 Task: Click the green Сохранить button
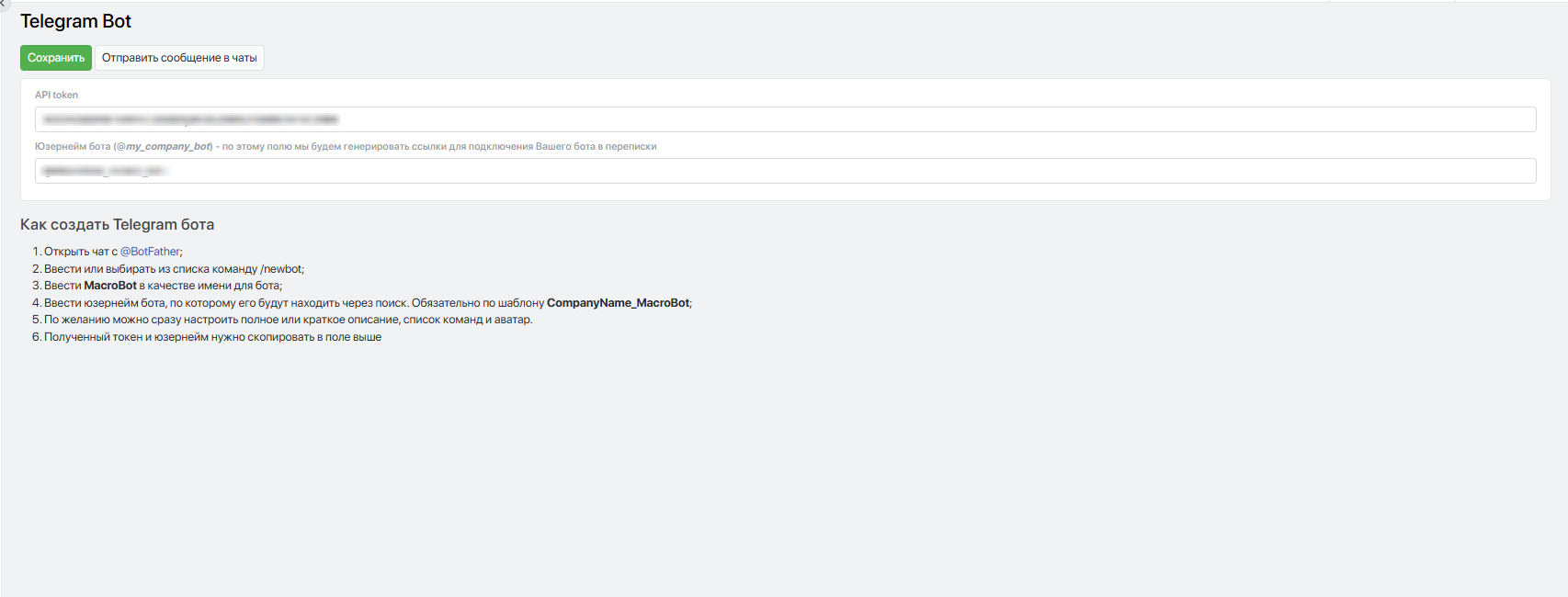point(56,58)
